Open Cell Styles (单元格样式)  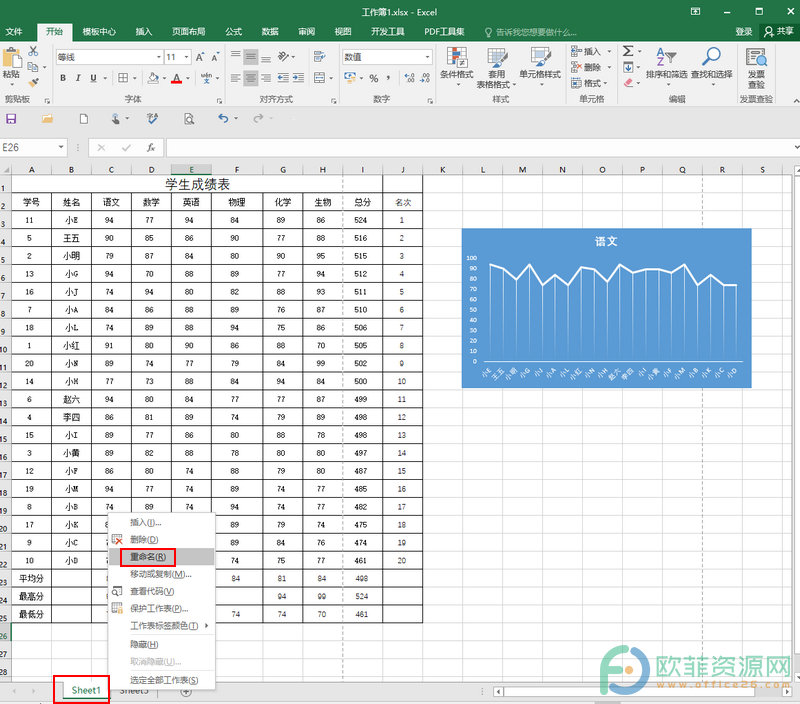tap(540, 66)
